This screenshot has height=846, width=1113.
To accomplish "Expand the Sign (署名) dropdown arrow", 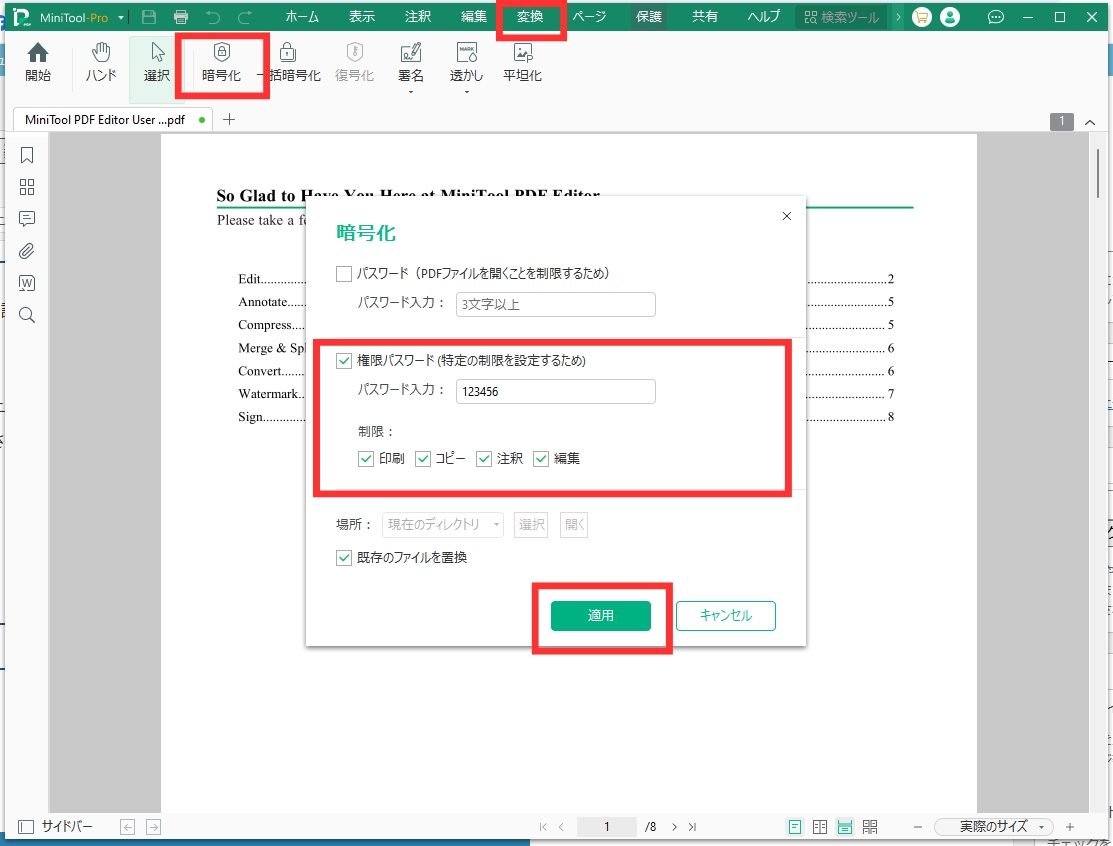I will click(x=410, y=92).
